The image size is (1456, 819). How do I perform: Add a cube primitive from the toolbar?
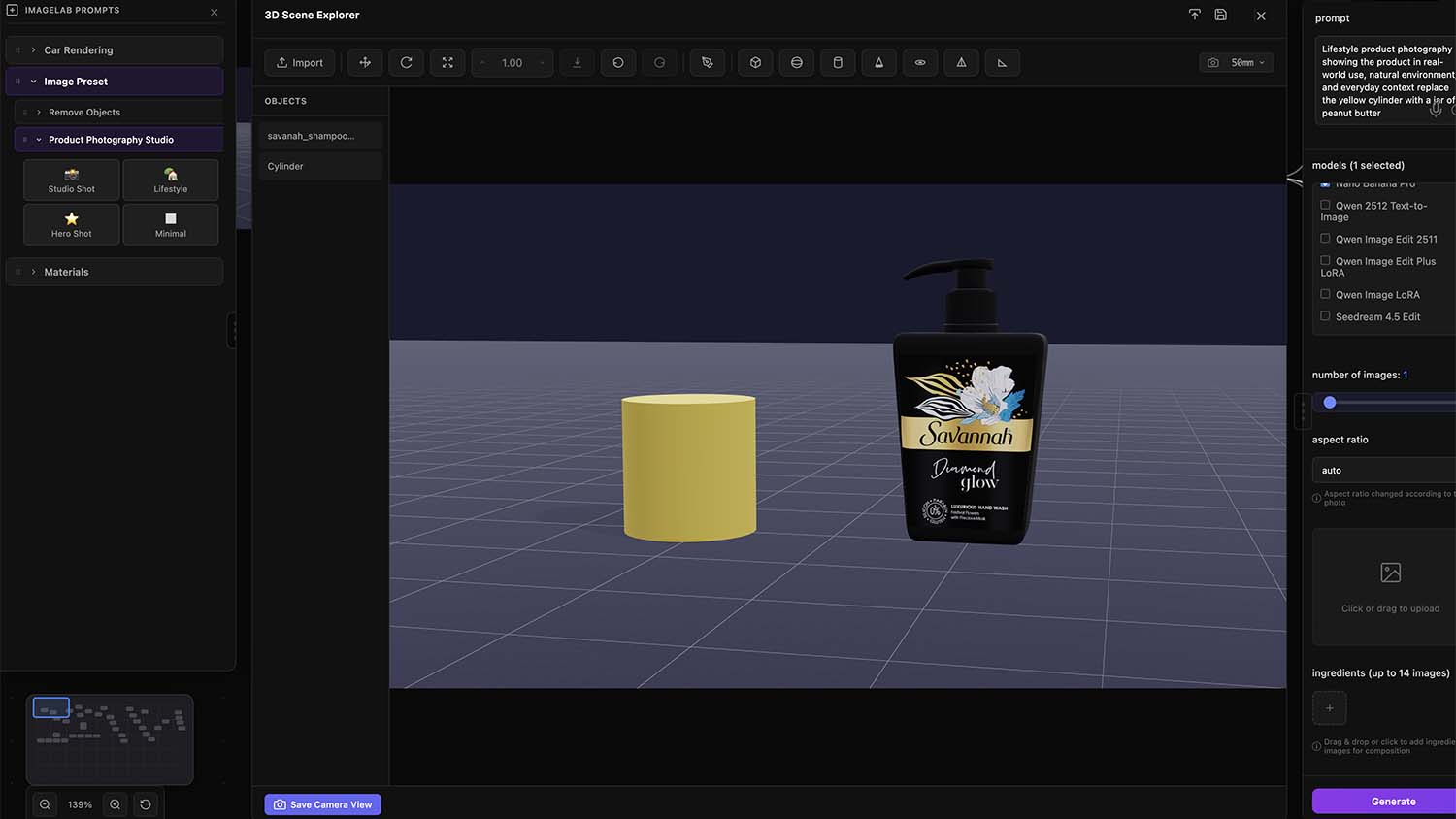click(755, 62)
